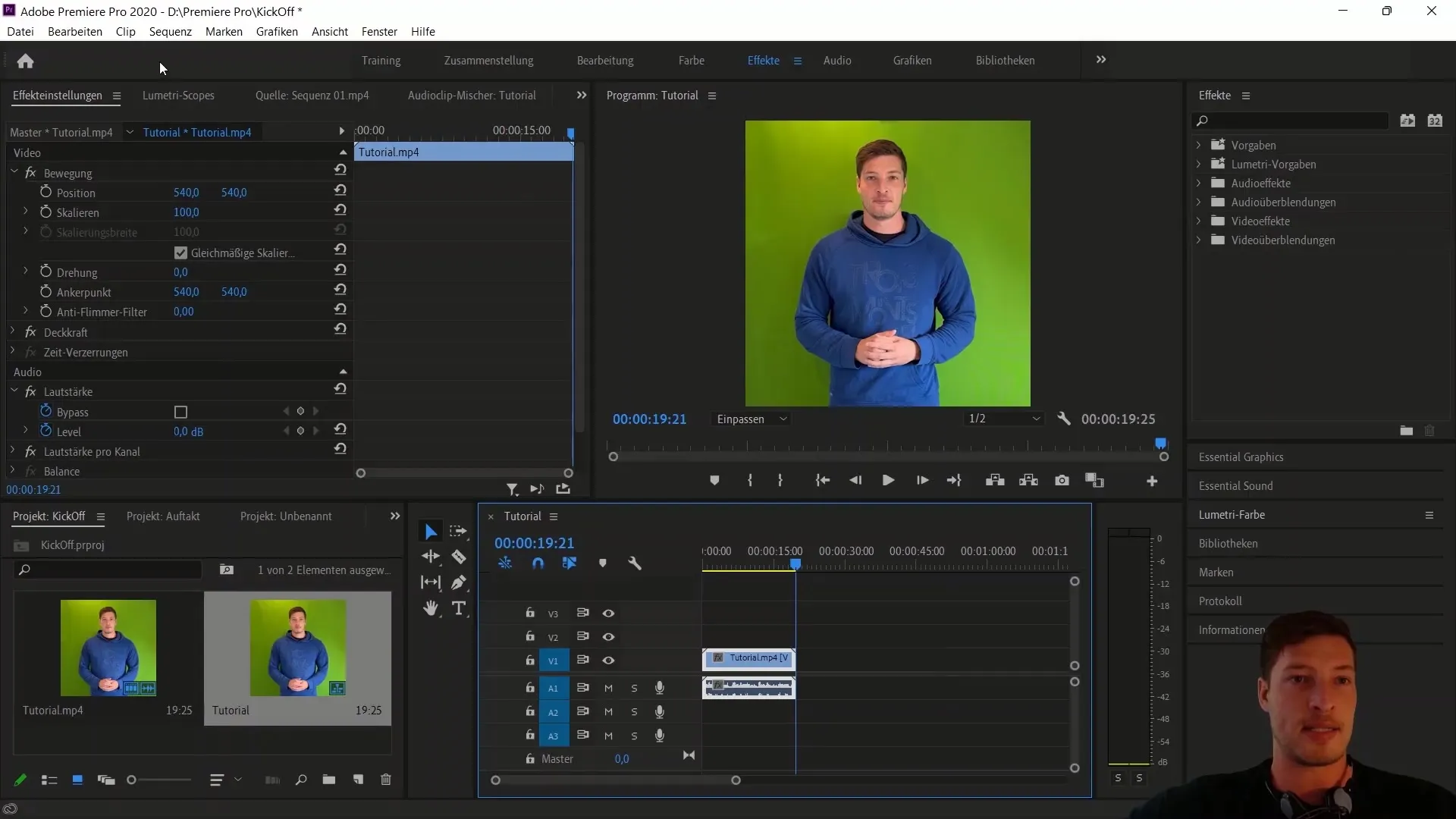Enable Gleichmäßige Skalier checkbox in effects
Screen dimensions: 1456x819
pyautogui.click(x=181, y=252)
